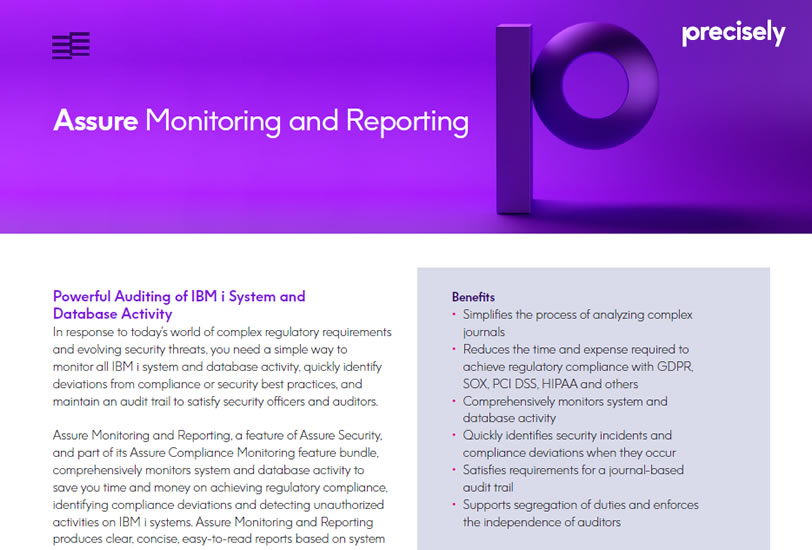Click the 'Powerful Auditing of IBM i System and Database Activity' heading

[179, 305]
